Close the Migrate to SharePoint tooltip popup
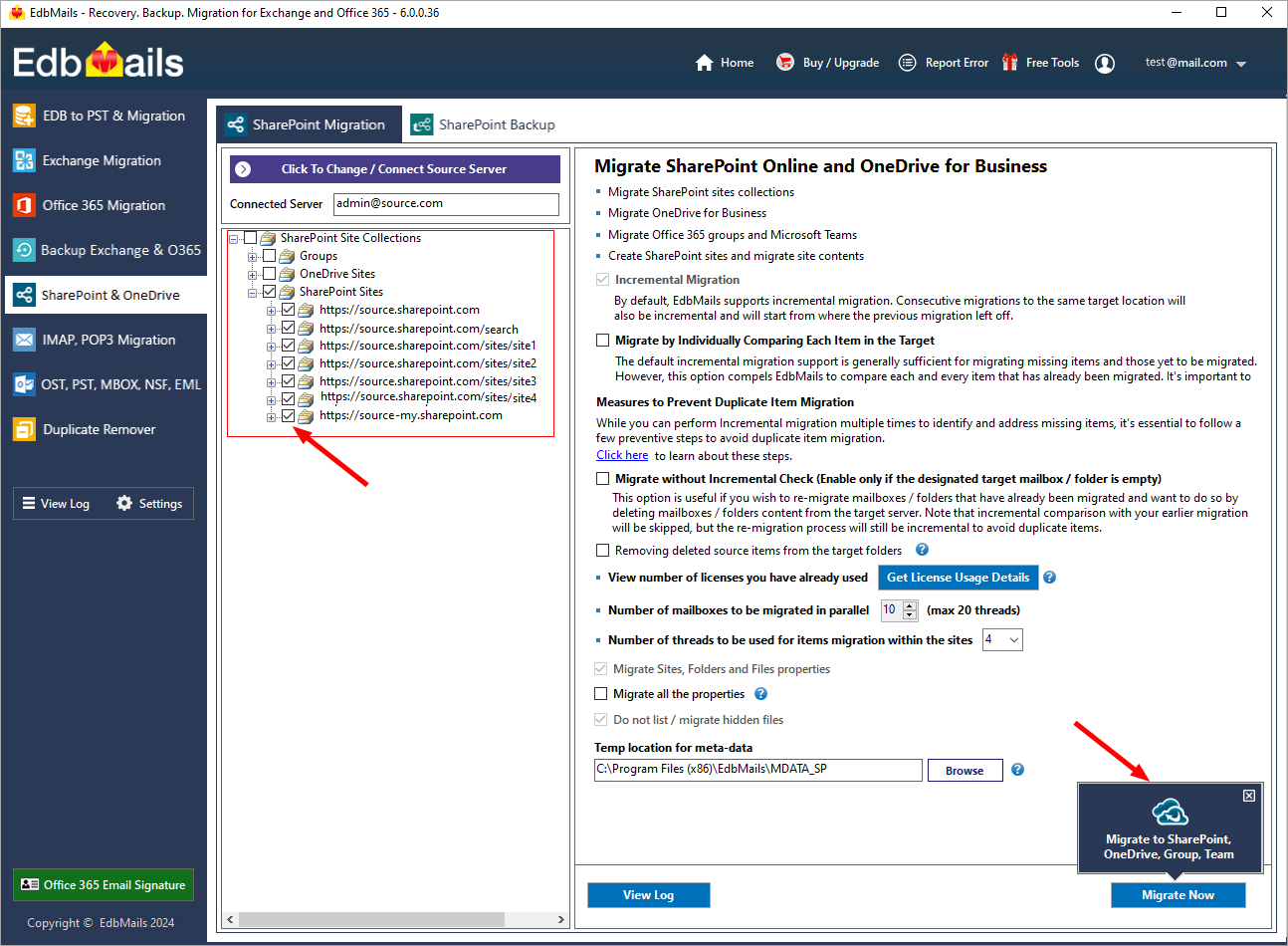The height and width of the screenshot is (946, 1288). point(1249,796)
